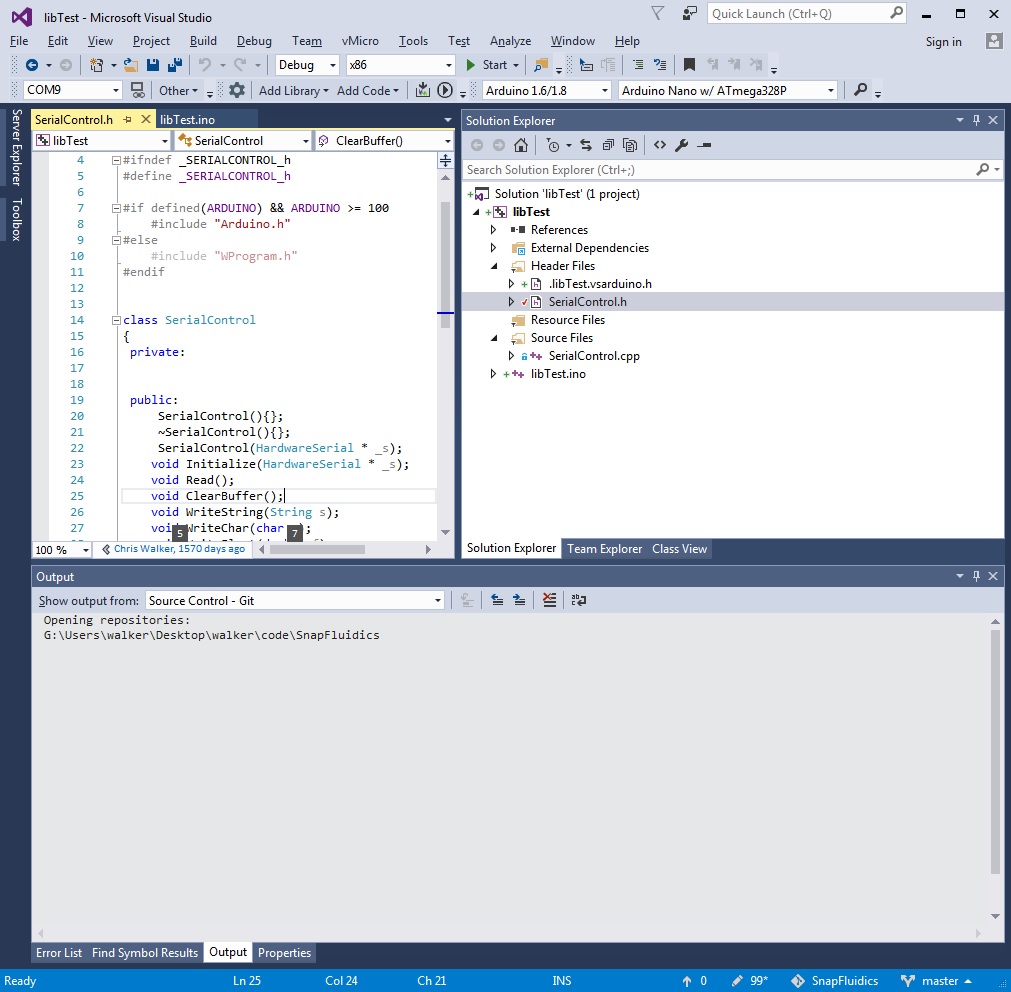The height and width of the screenshot is (992, 1011).
Task: Open the vMicro settings gear icon
Action: tap(237, 90)
